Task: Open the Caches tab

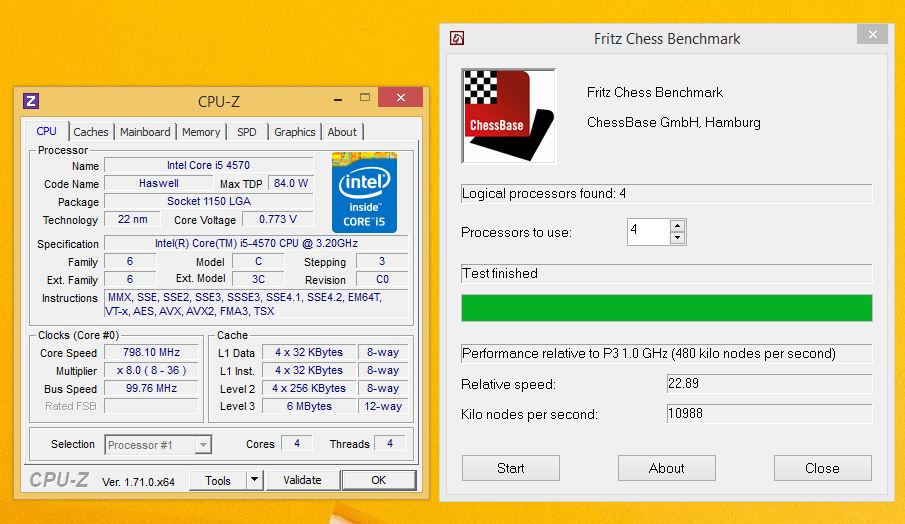Action: click(91, 132)
